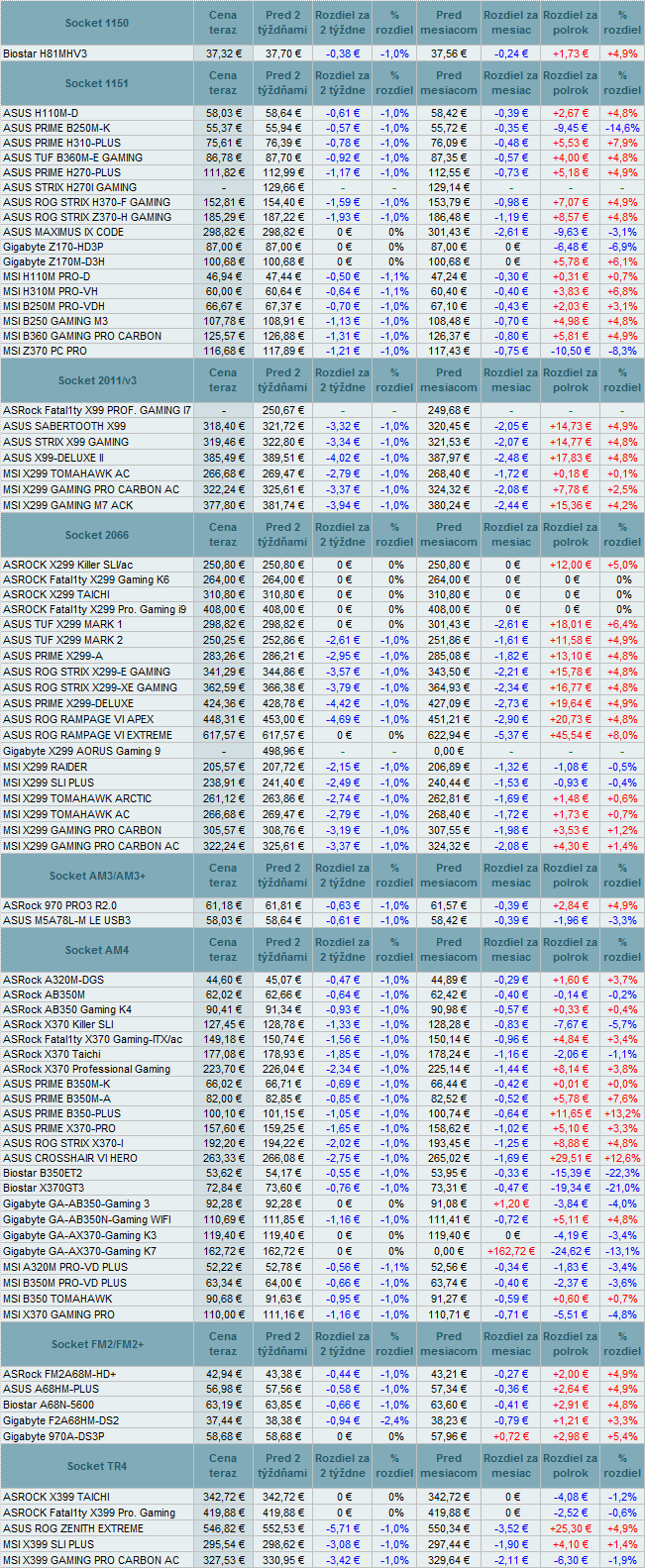The height and width of the screenshot is (1568, 645).
Task: Click MSI B250 GAMING M3 name
Action: click(55, 321)
